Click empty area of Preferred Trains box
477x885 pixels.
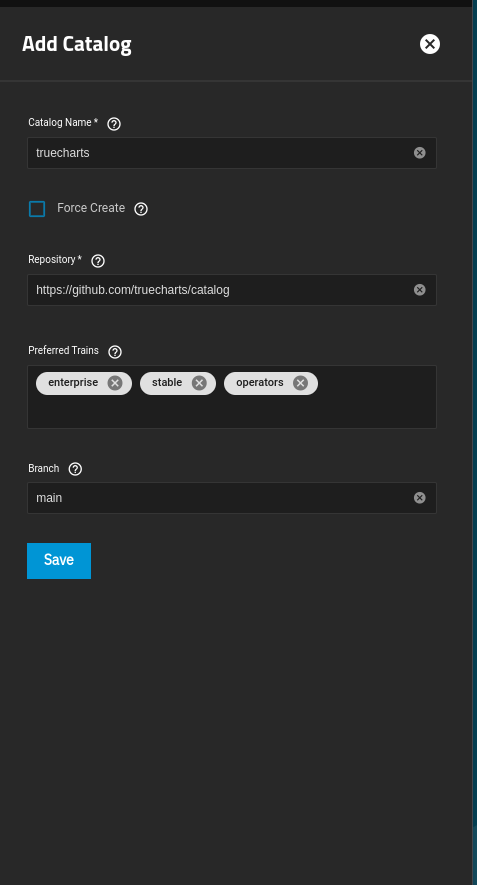click(x=231, y=412)
